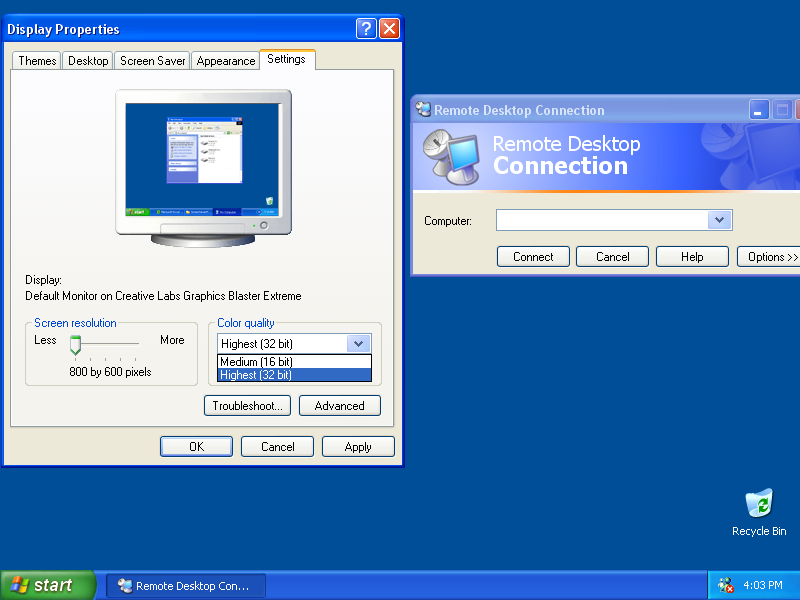Expand the Computer dropdown arrow
The height and width of the screenshot is (600, 800).
click(720, 220)
